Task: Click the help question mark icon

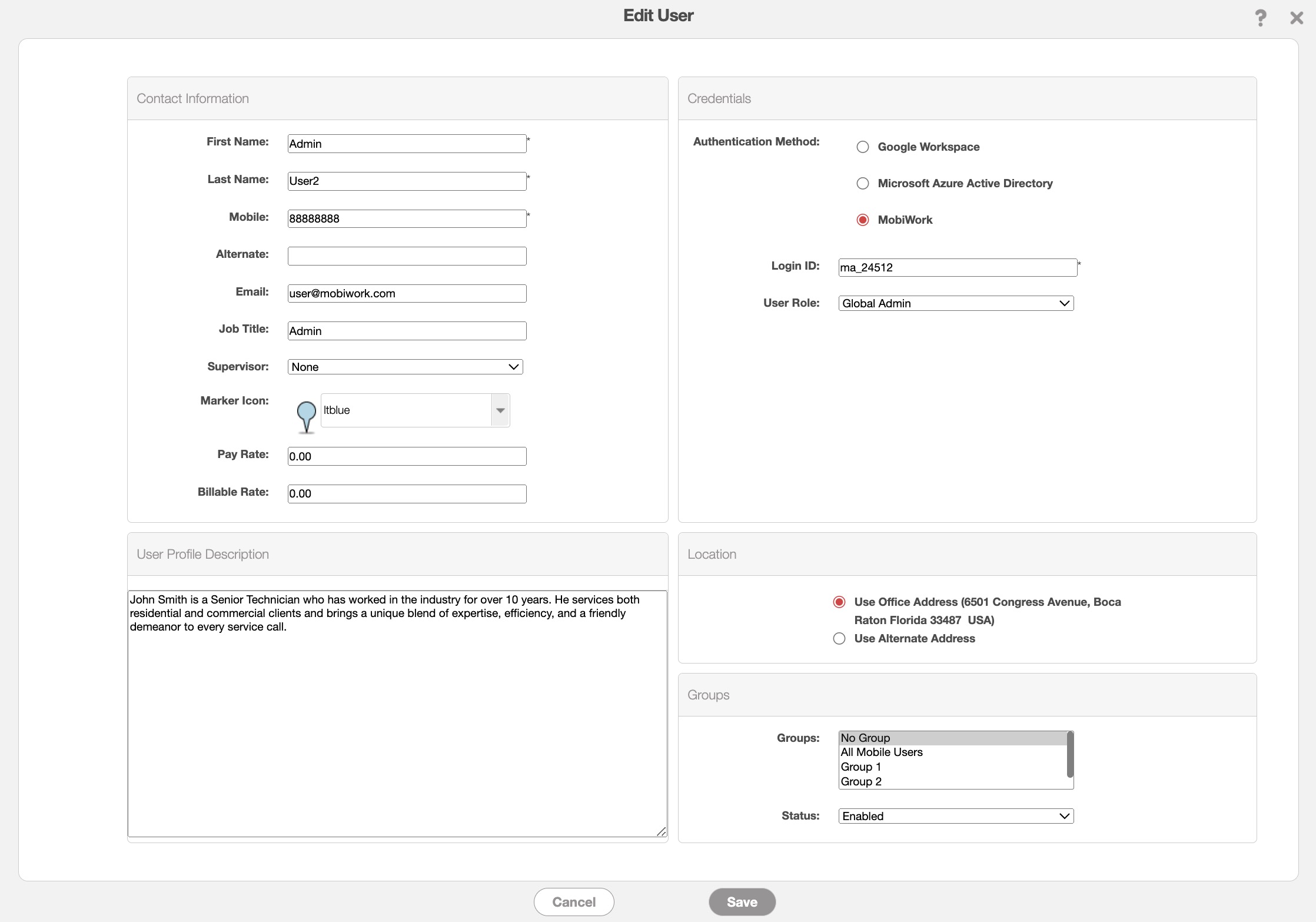Action: click(1260, 18)
